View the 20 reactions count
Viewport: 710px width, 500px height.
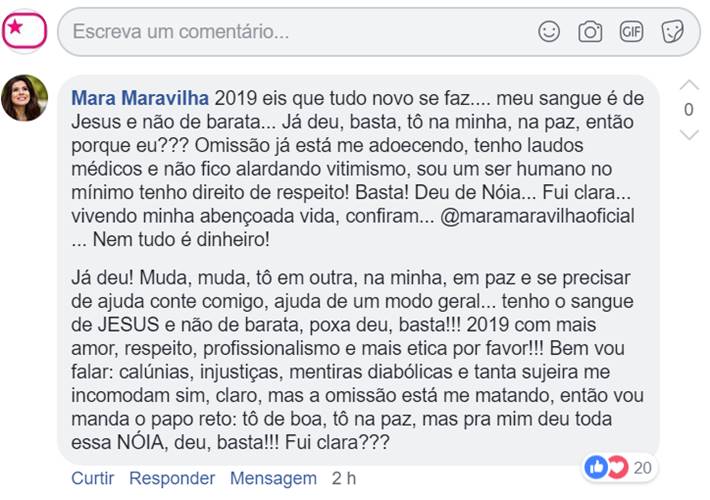[643, 467]
